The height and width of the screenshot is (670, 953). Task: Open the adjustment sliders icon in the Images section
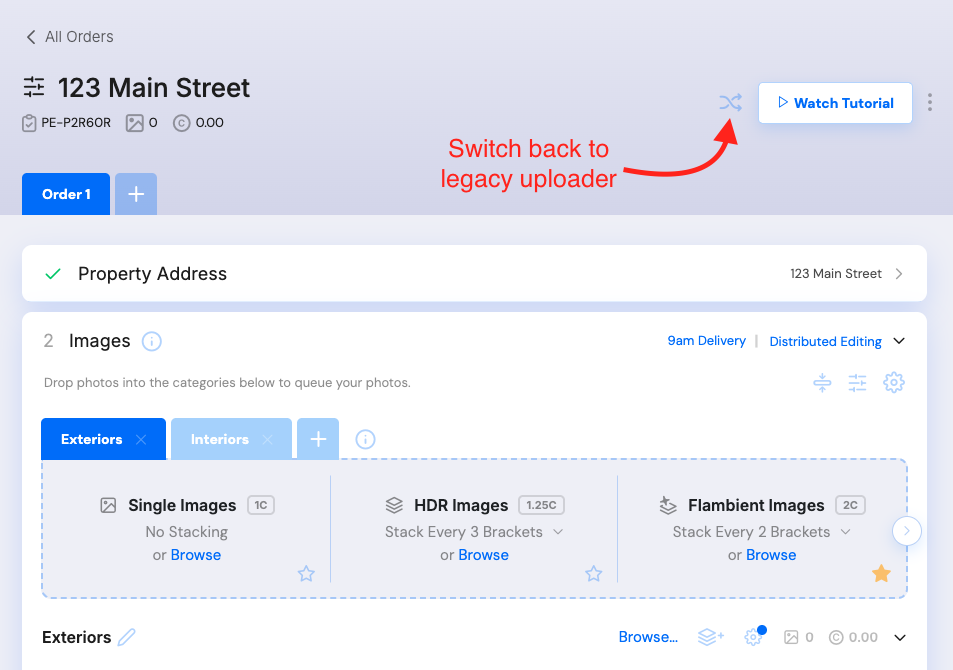[x=858, y=382]
